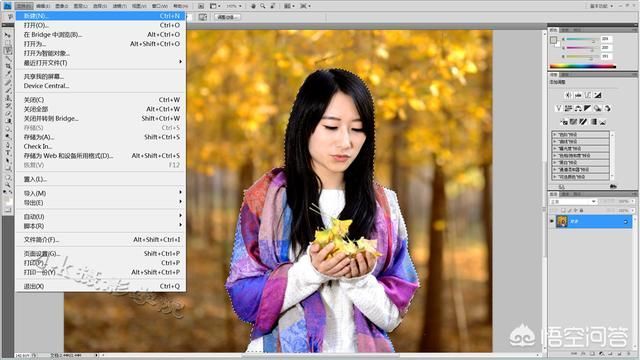The width and height of the screenshot is (640, 360).
Task: Select the highlighted Lasso tool
Action: [8, 50]
